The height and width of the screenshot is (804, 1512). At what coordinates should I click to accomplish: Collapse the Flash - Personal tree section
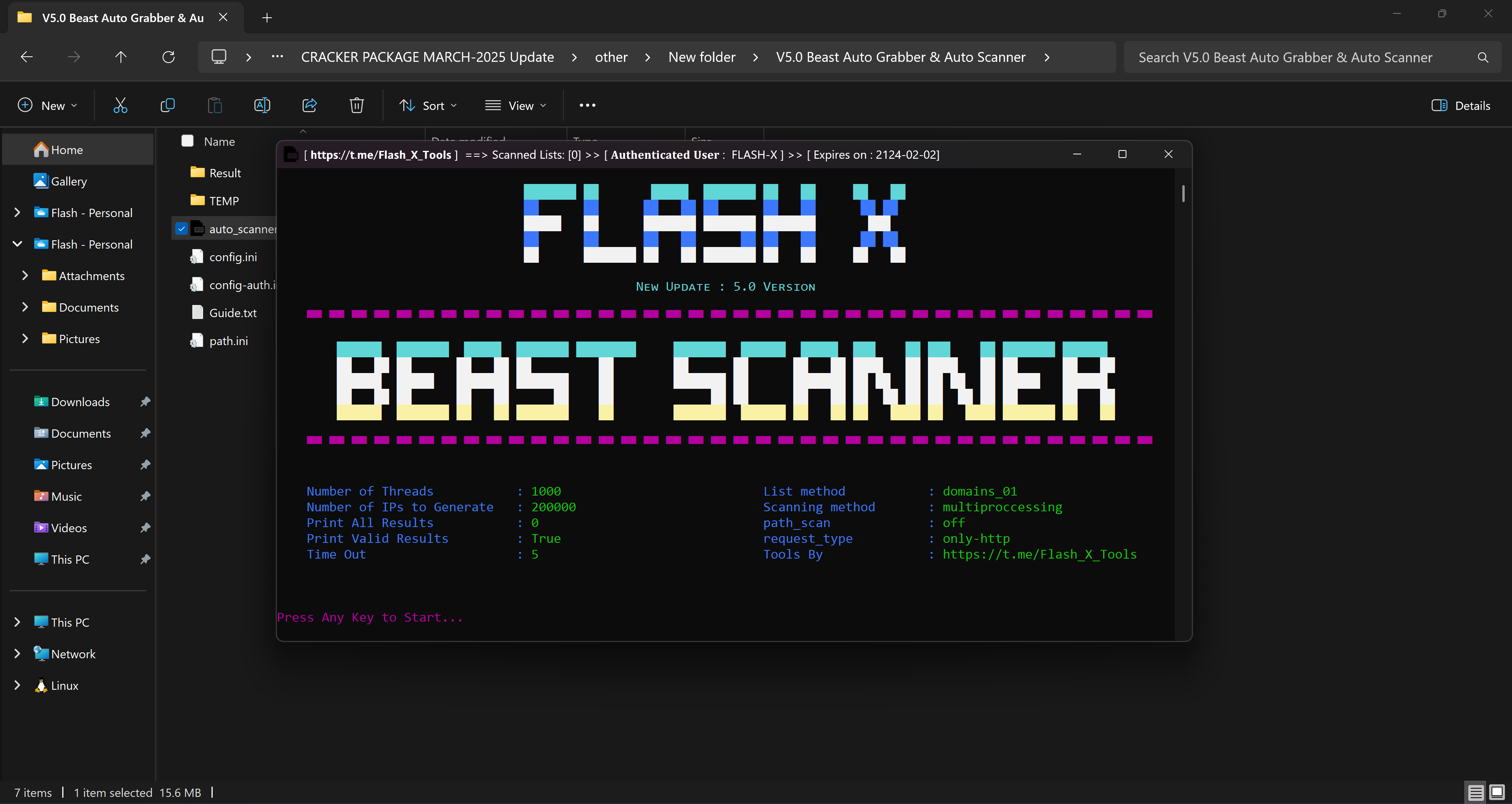(17, 243)
